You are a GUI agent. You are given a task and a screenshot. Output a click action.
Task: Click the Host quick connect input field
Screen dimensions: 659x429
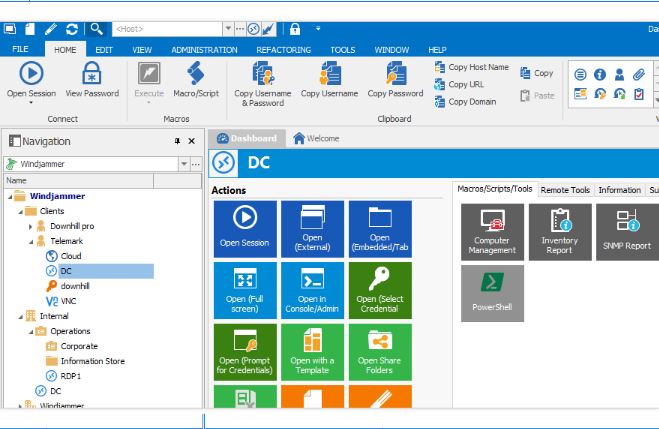tap(167, 29)
